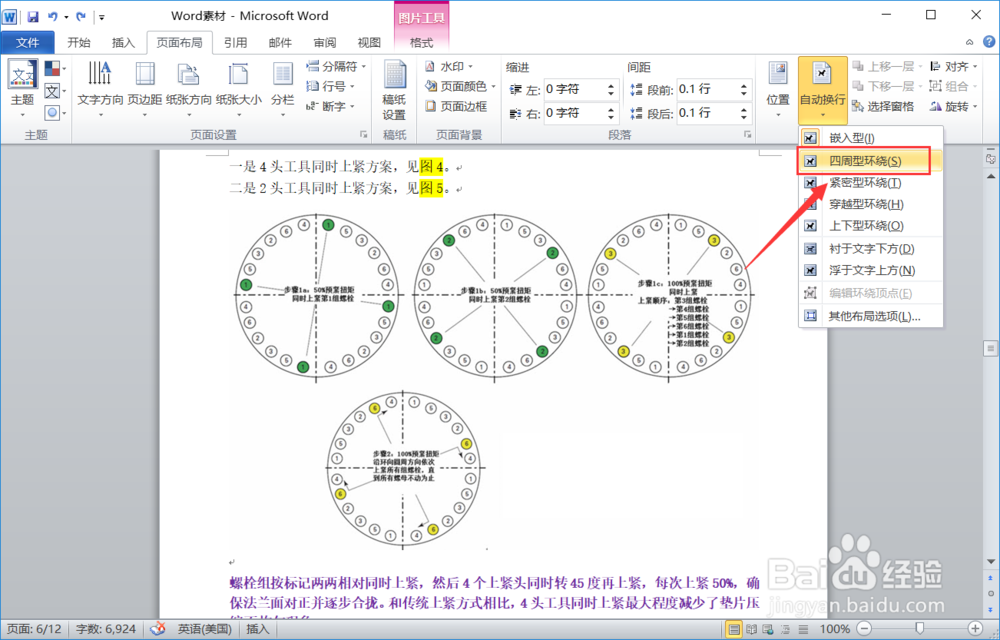The height and width of the screenshot is (640, 1000).
Task: Click 段前 spacing before field
Action: click(x=707, y=89)
